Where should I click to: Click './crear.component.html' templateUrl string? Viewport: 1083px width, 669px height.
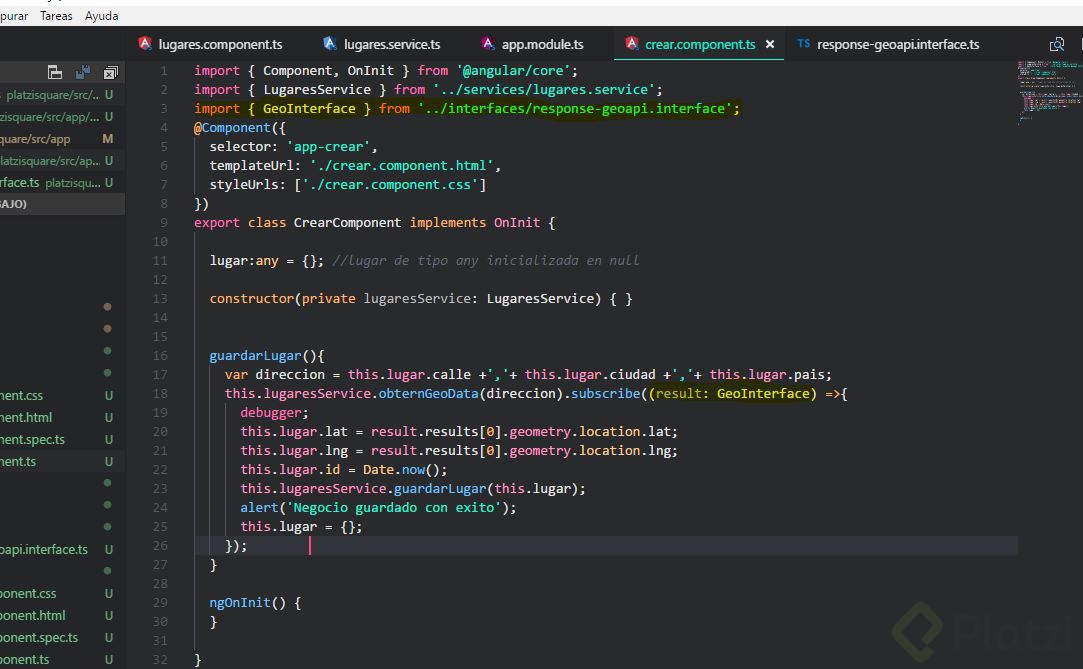pyautogui.click(x=401, y=166)
